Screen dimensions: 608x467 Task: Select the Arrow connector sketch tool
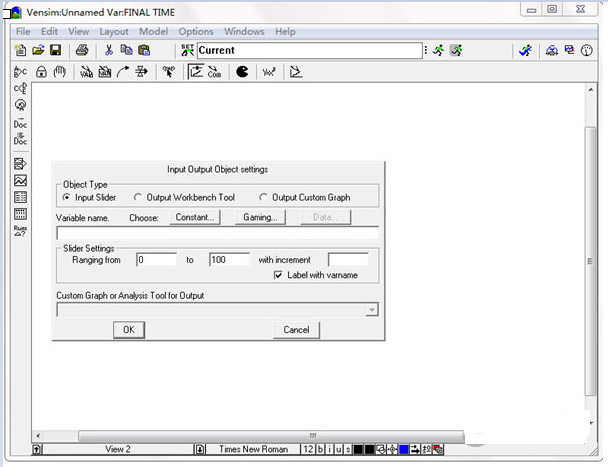(x=124, y=72)
